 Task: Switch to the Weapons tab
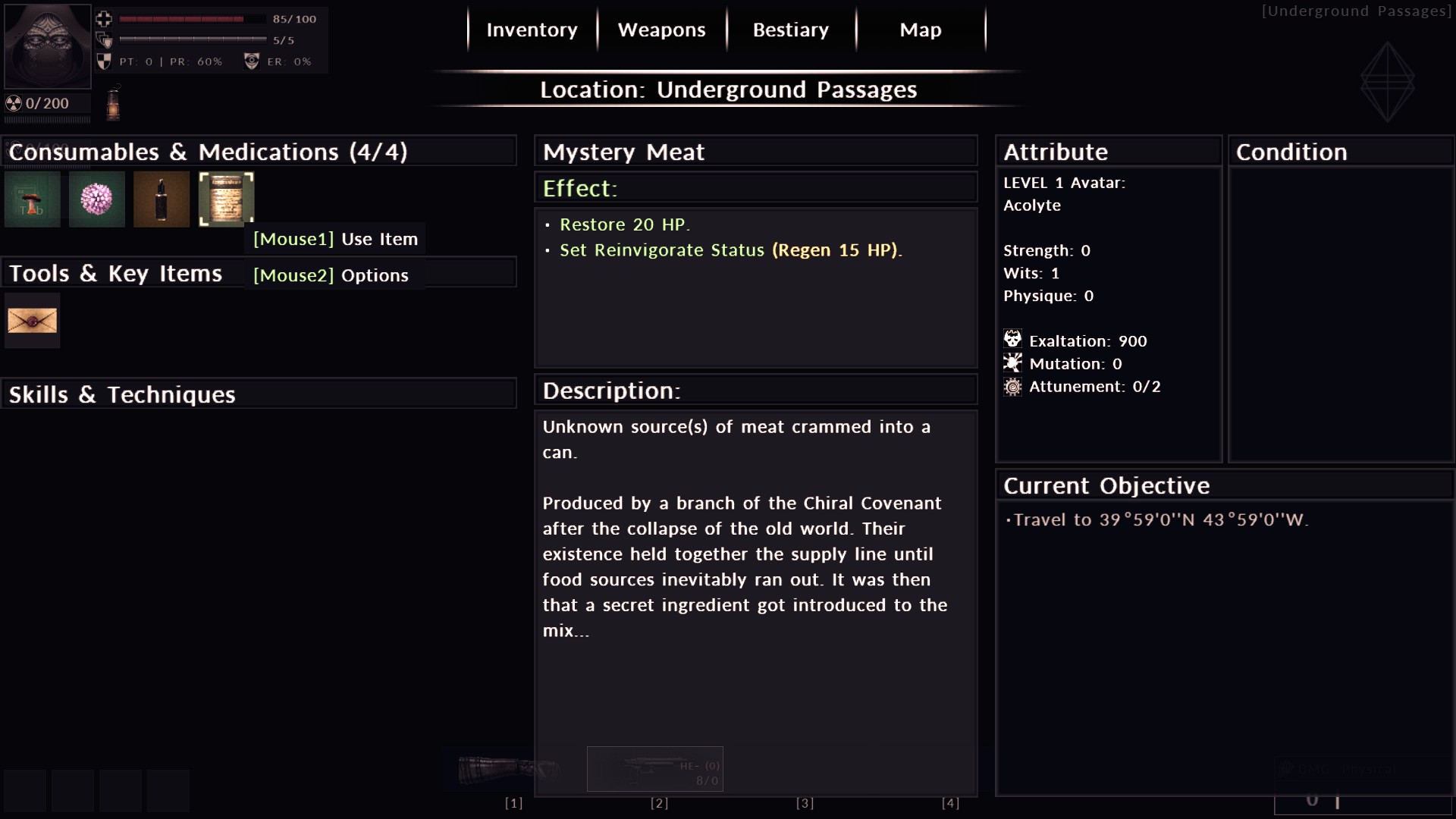(662, 30)
